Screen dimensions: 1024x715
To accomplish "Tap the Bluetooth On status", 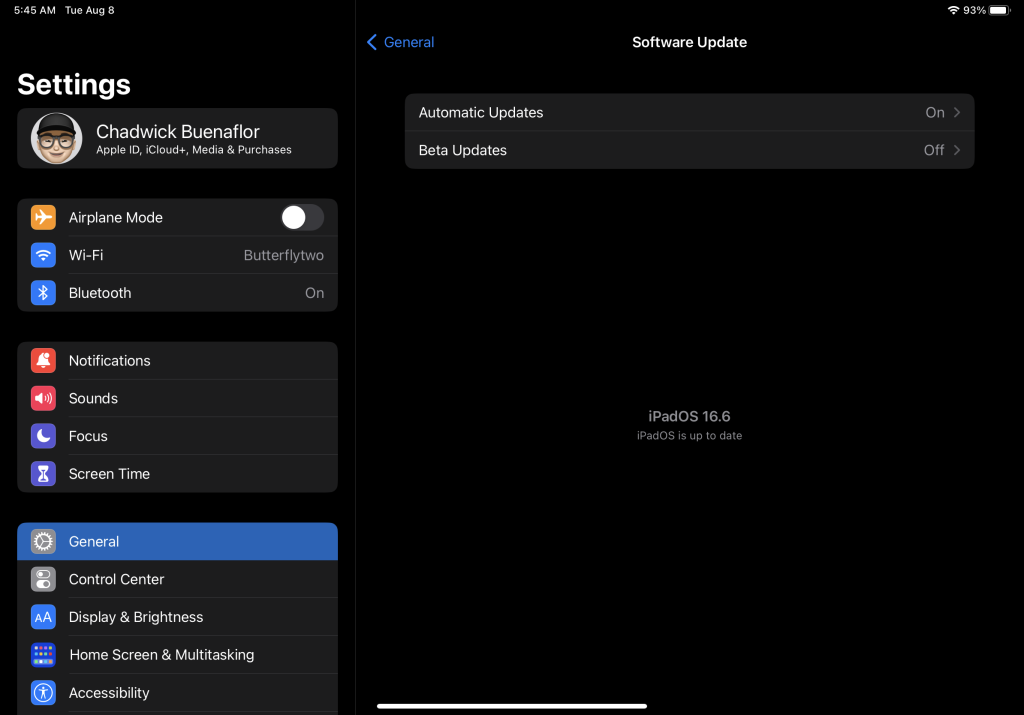I will tap(314, 293).
